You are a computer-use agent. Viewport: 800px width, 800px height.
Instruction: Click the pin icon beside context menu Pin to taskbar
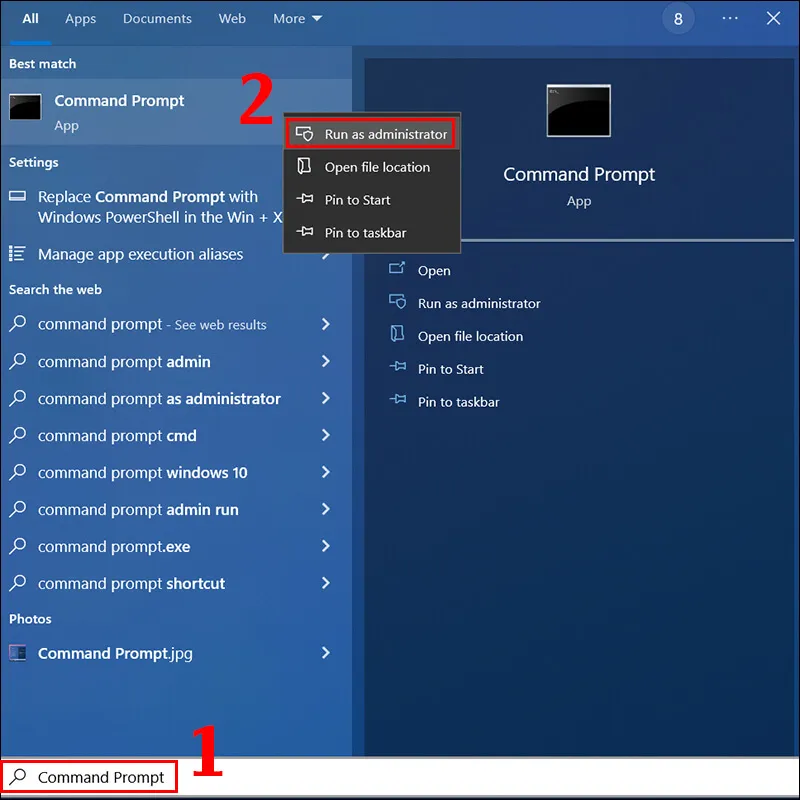pos(305,232)
